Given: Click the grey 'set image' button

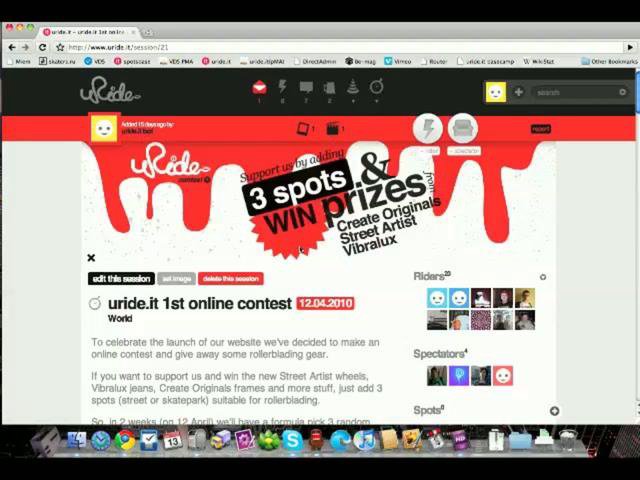Looking at the screenshot, I should tap(177, 279).
